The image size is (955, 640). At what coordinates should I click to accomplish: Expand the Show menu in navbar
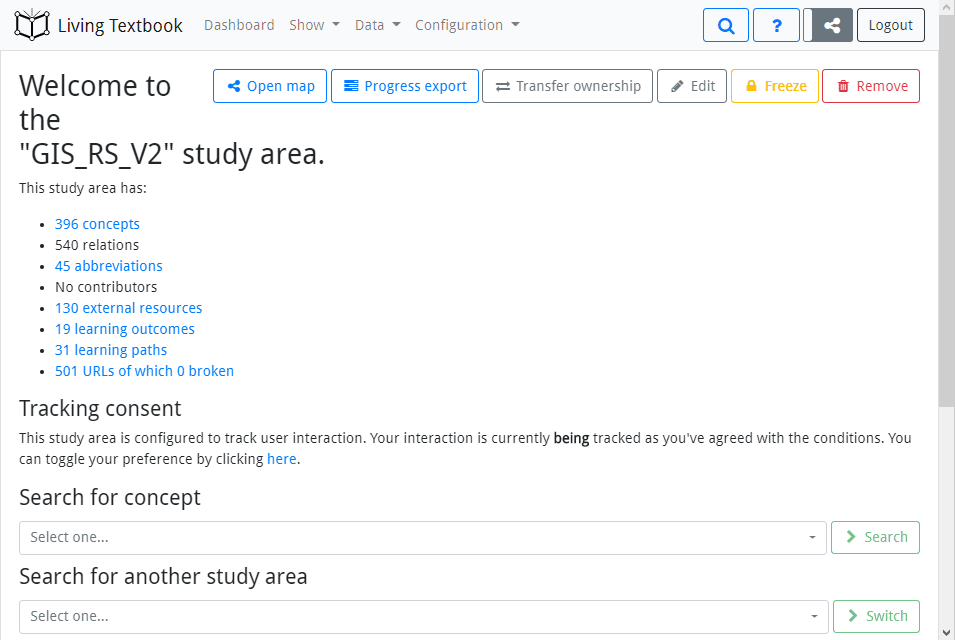314,25
